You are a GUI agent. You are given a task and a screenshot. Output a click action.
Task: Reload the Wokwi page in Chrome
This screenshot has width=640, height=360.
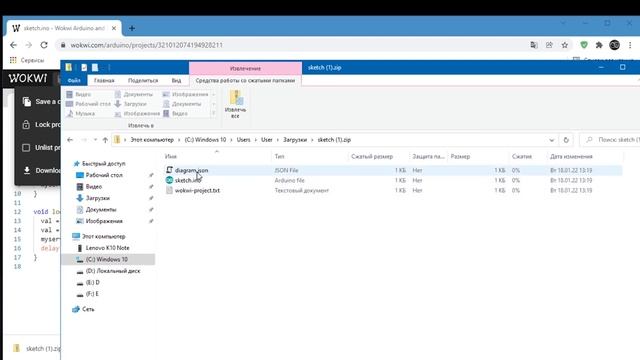pos(44,45)
